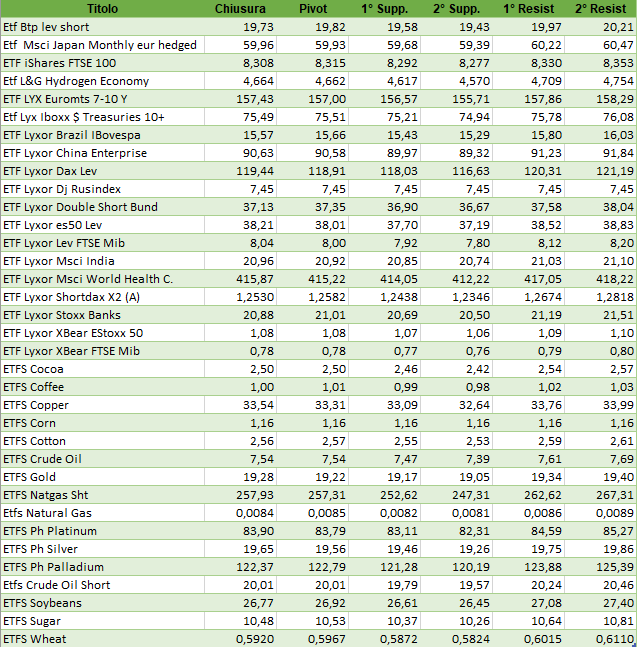Select ETF LYX Euromts 7-10 Y cell
637x647 pixels.
coord(102,99)
